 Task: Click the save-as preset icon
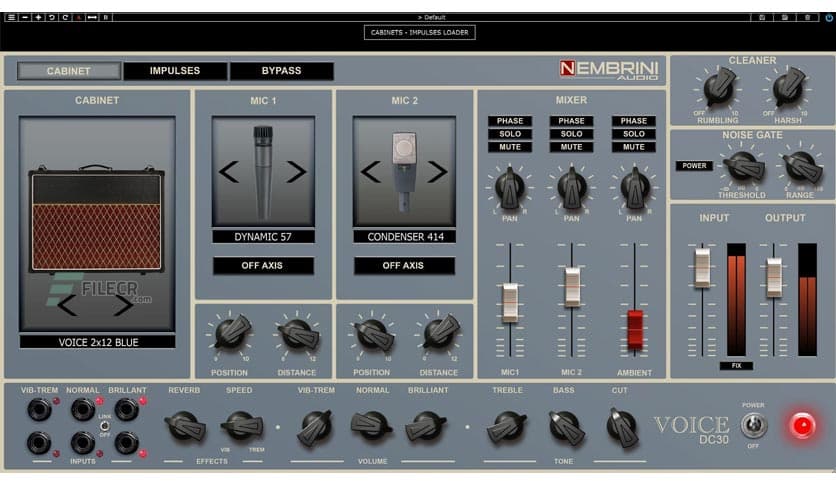click(785, 18)
